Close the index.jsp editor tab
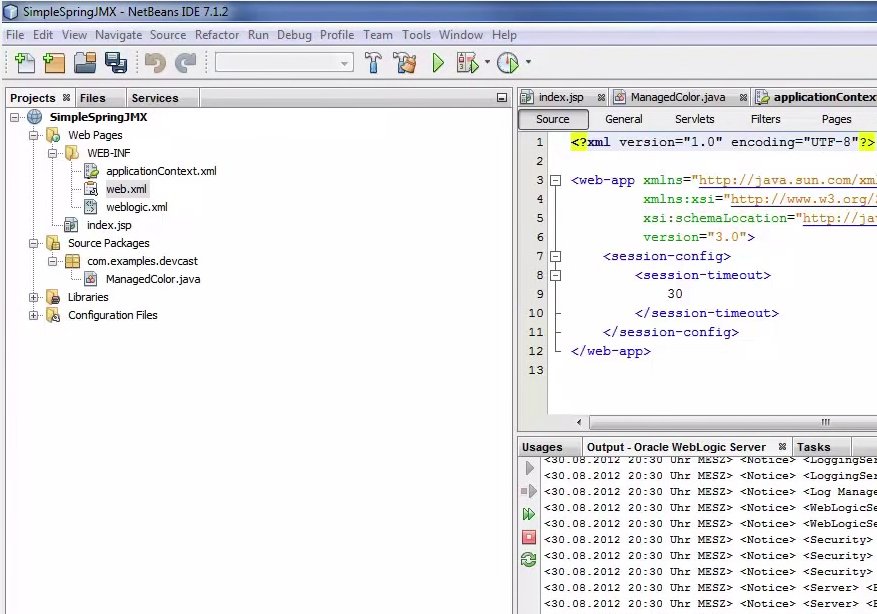The image size is (877, 614). (601, 97)
